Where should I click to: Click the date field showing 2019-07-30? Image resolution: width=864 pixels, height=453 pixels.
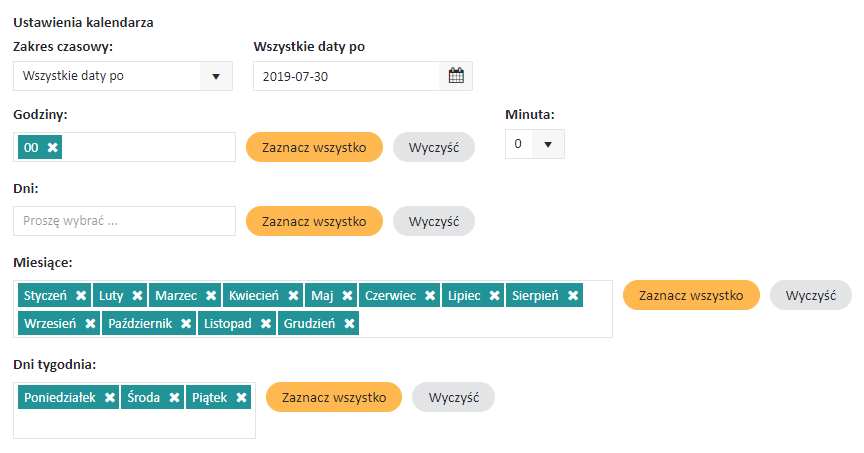click(346, 76)
